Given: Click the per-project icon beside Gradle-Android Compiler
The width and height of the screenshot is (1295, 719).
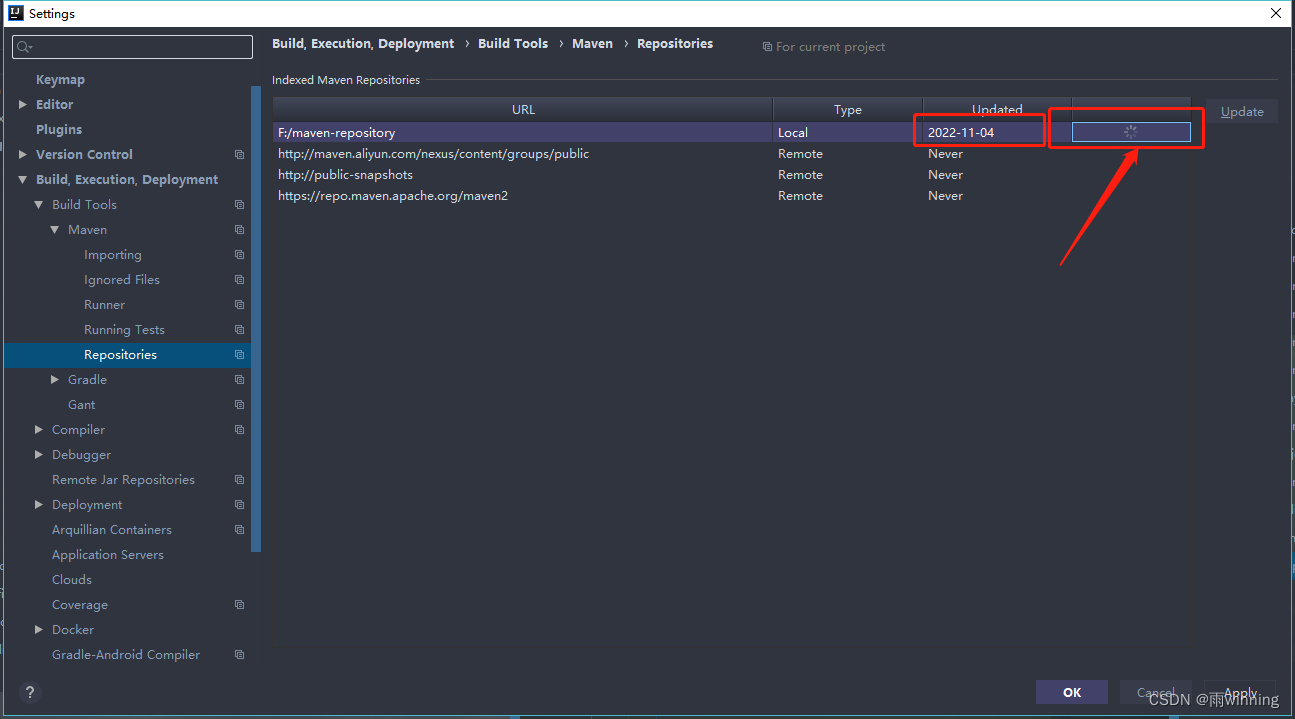Looking at the screenshot, I should click(239, 655).
